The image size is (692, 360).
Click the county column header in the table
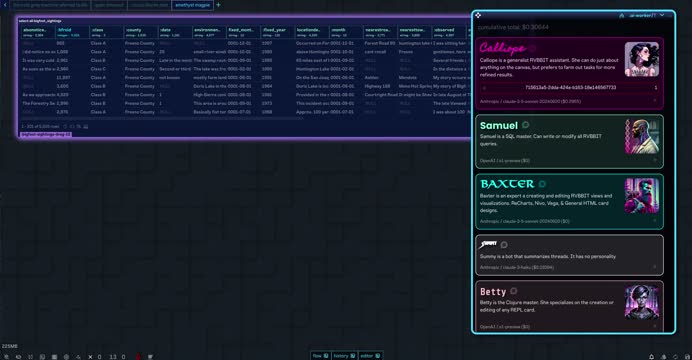[140, 32]
